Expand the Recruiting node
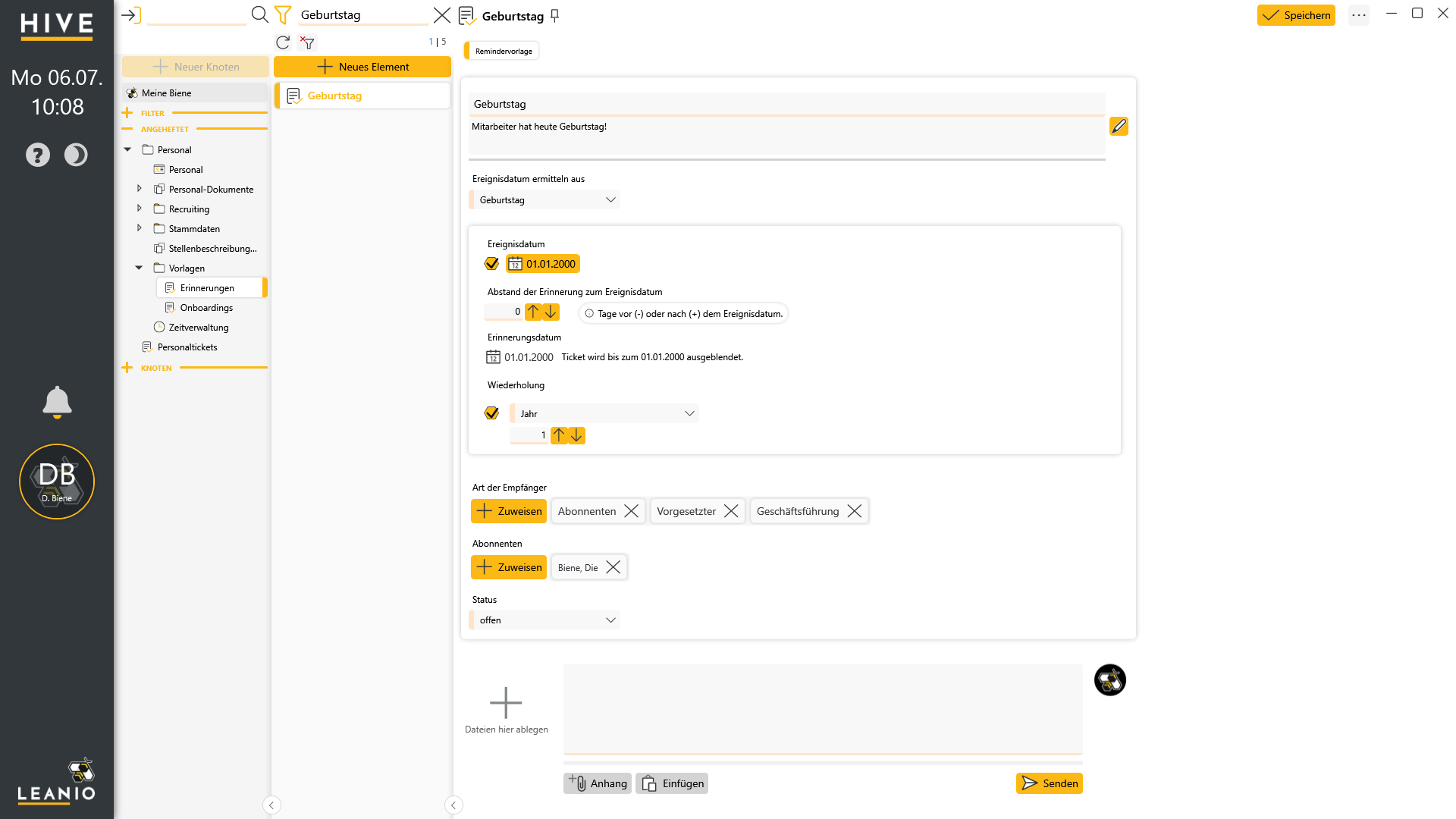 139,209
